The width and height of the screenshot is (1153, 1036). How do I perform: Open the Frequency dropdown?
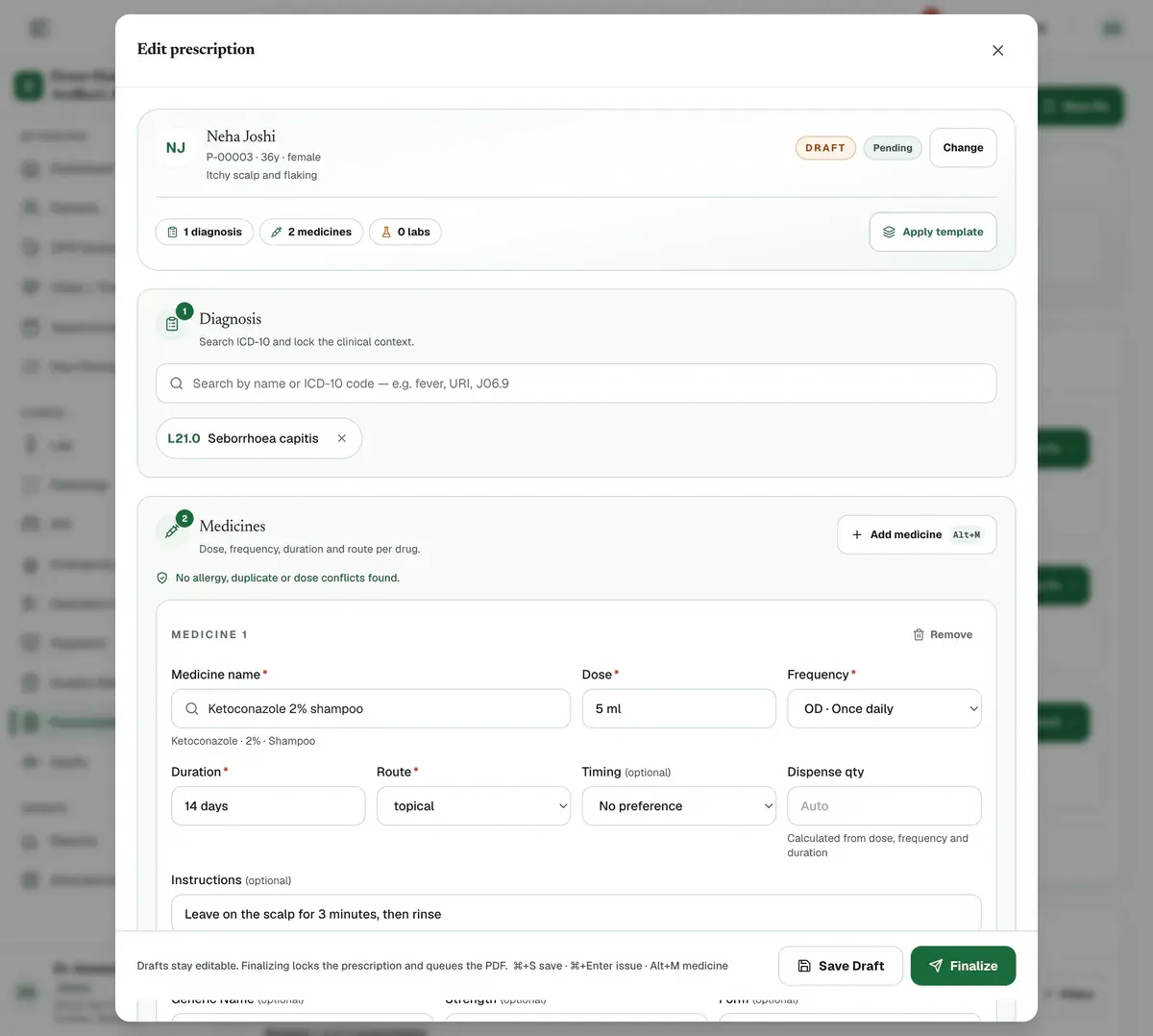pyautogui.click(x=884, y=708)
